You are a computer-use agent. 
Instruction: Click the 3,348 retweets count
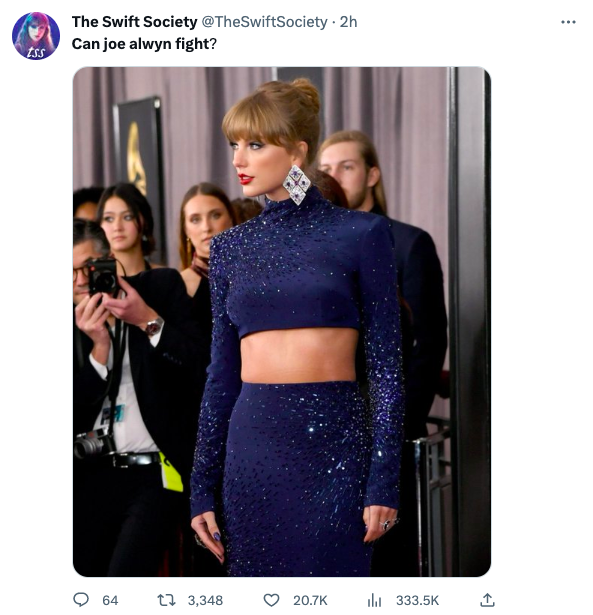(x=205, y=600)
